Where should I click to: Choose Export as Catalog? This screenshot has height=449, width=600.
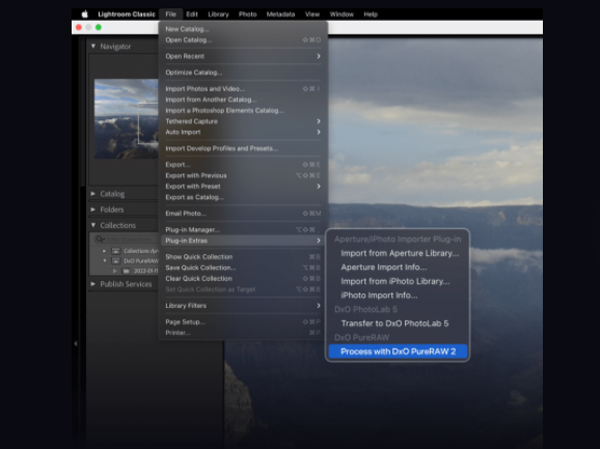point(243,197)
